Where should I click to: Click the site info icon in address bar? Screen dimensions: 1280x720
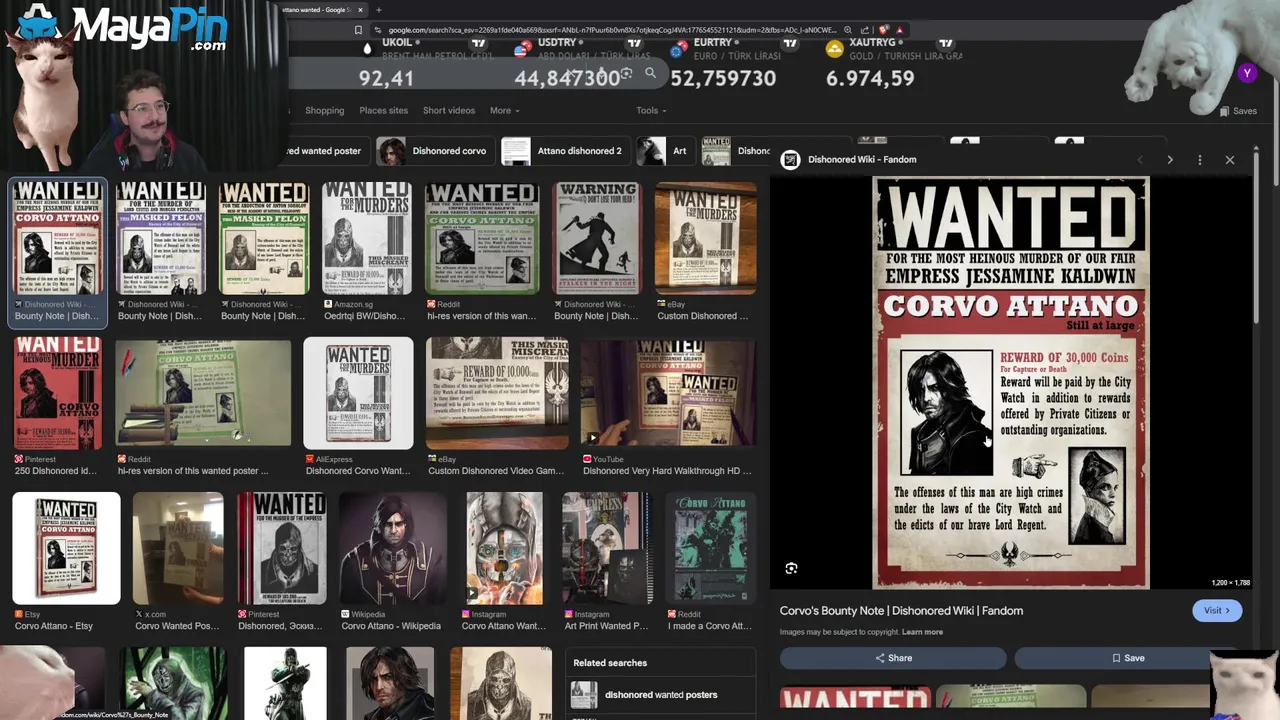pos(377,30)
